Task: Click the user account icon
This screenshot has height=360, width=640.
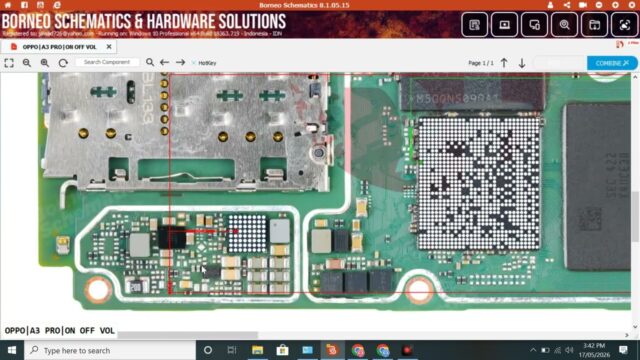Action: tap(550, 5)
